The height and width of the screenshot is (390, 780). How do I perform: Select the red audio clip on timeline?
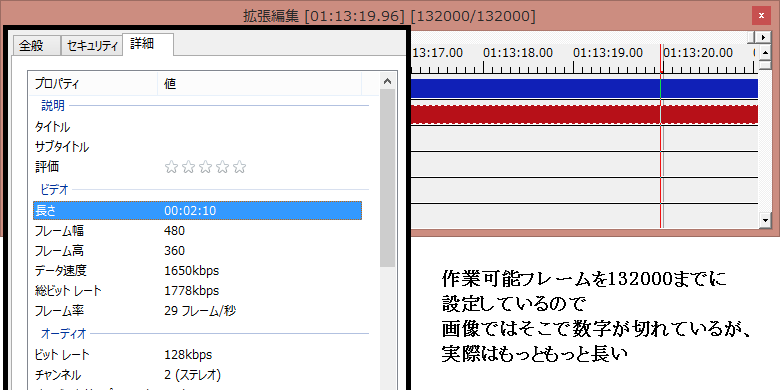pyautogui.click(x=585, y=114)
